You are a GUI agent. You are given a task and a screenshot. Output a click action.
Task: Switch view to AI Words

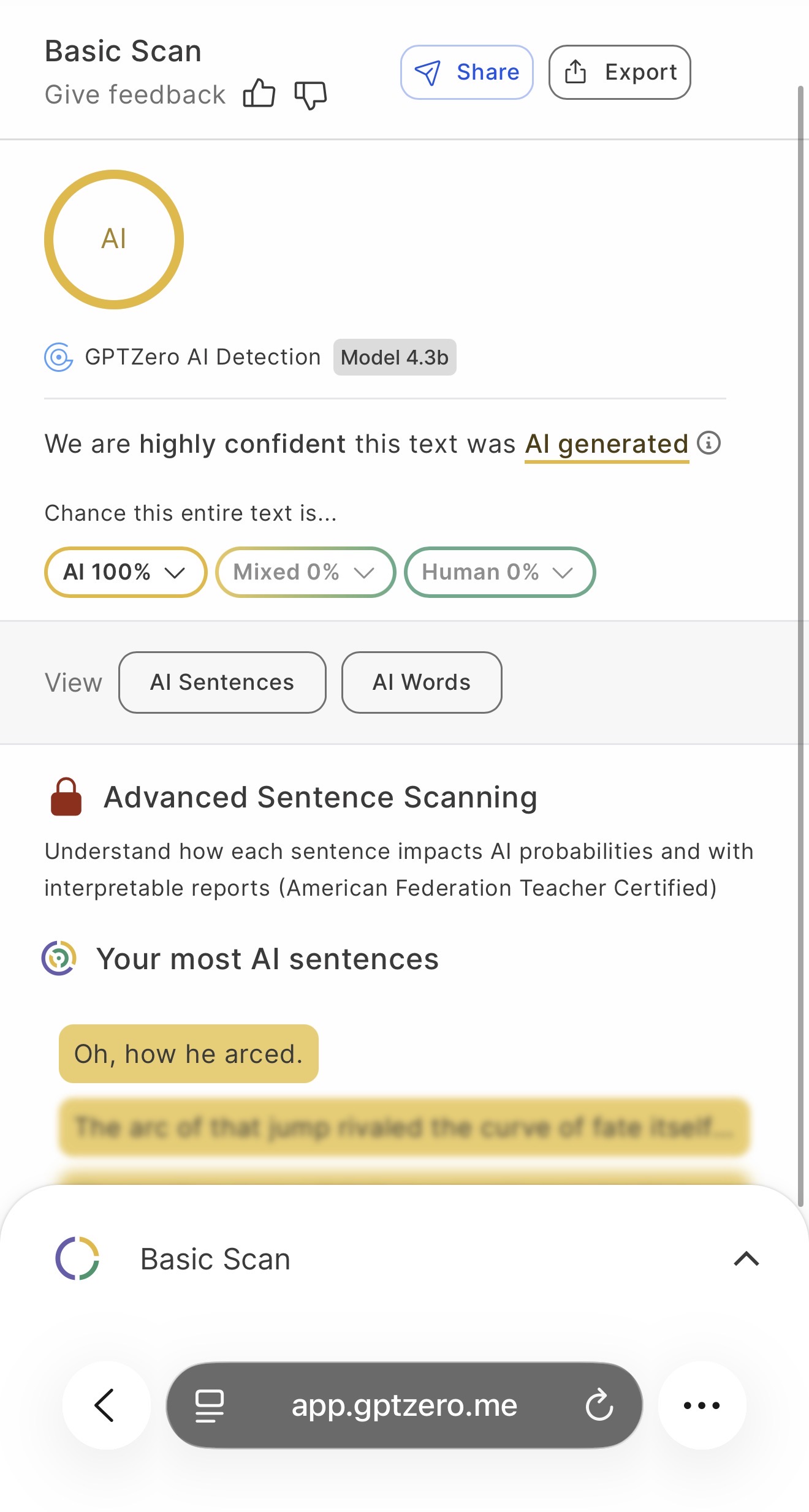pyautogui.click(x=422, y=682)
